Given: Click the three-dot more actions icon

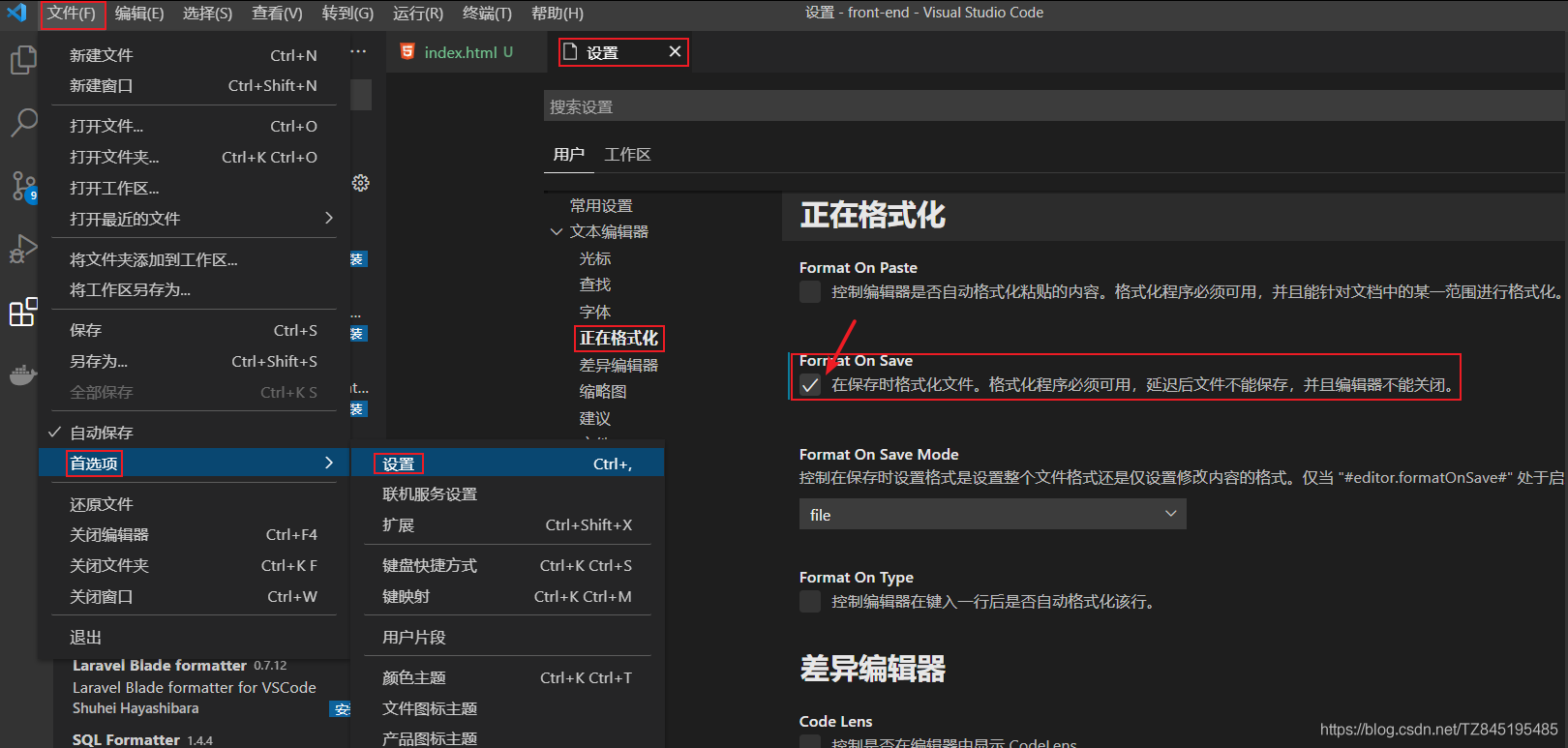Looking at the screenshot, I should pyautogui.click(x=358, y=51).
